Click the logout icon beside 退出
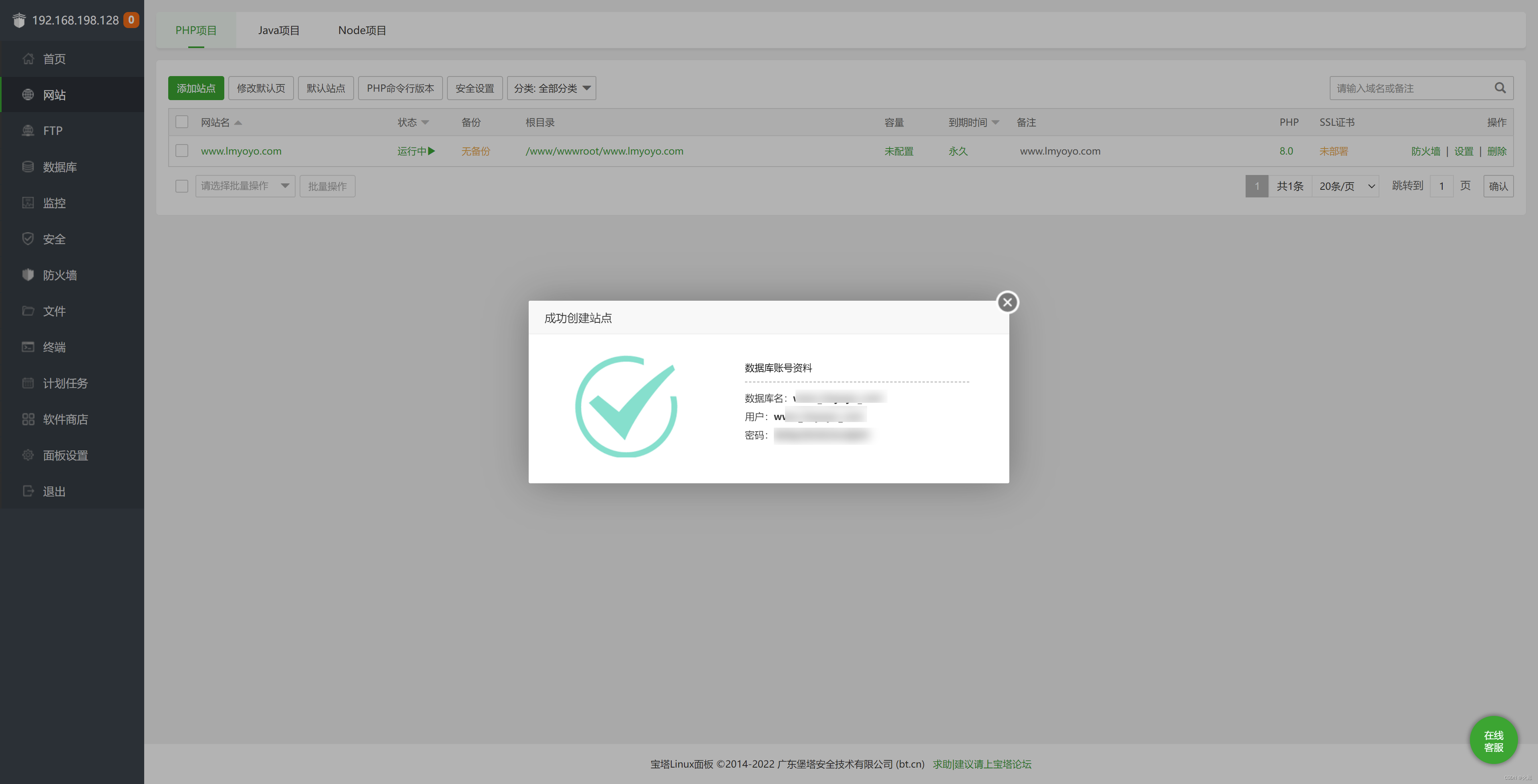Image resolution: width=1538 pixels, height=784 pixels. click(x=28, y=491)
